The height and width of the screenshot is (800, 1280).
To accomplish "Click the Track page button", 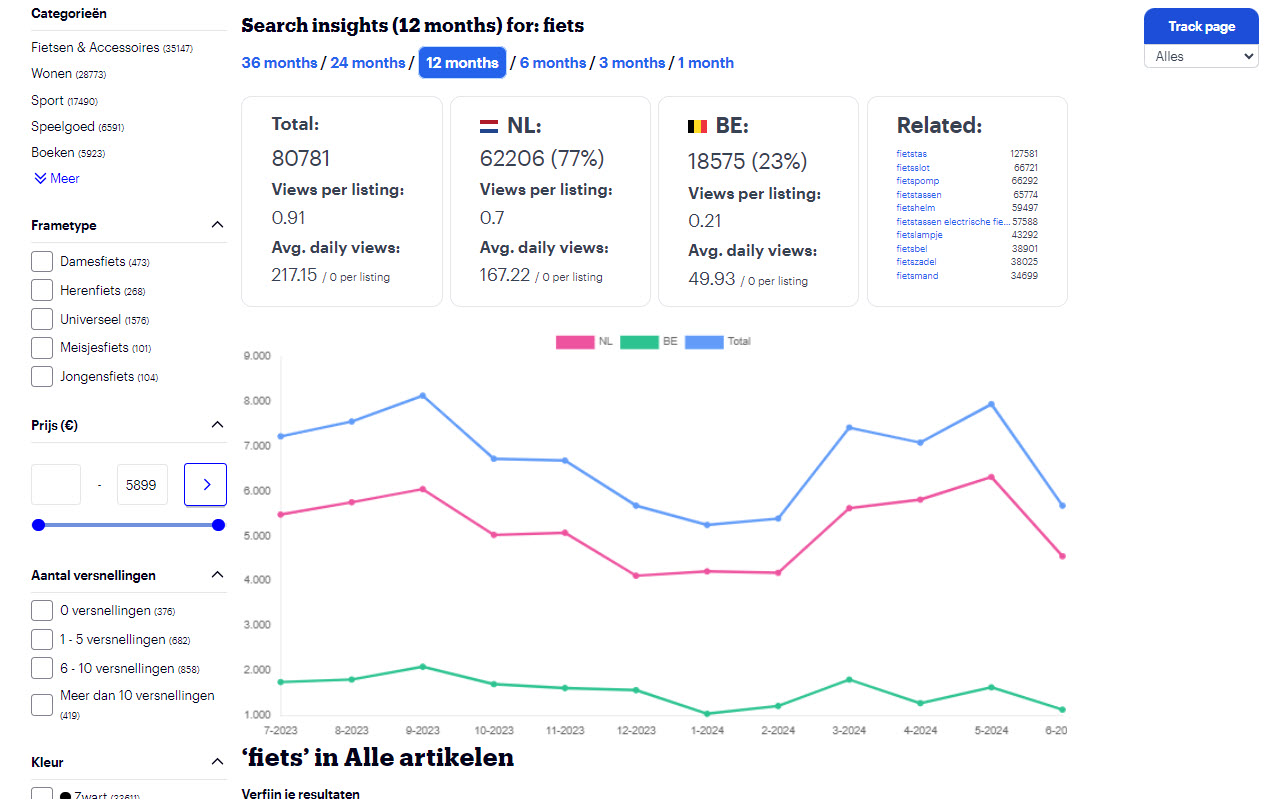I will pos(1201,26).
